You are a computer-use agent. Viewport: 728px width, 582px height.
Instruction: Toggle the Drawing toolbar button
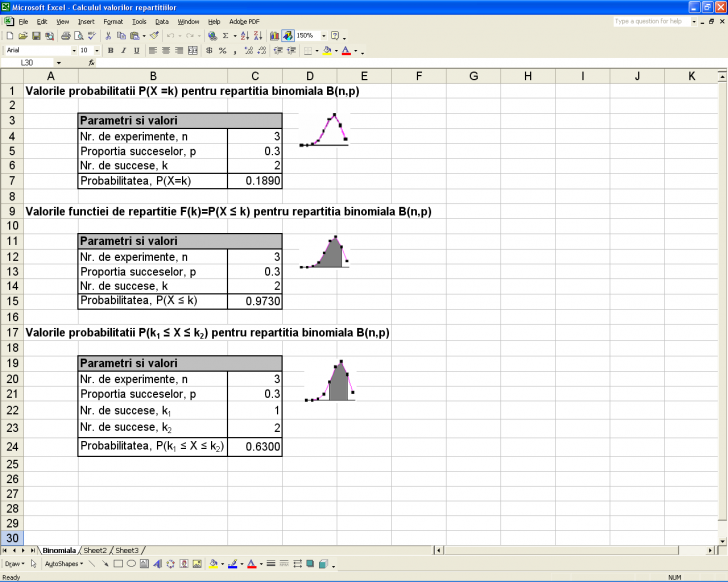tap(288, 36)
